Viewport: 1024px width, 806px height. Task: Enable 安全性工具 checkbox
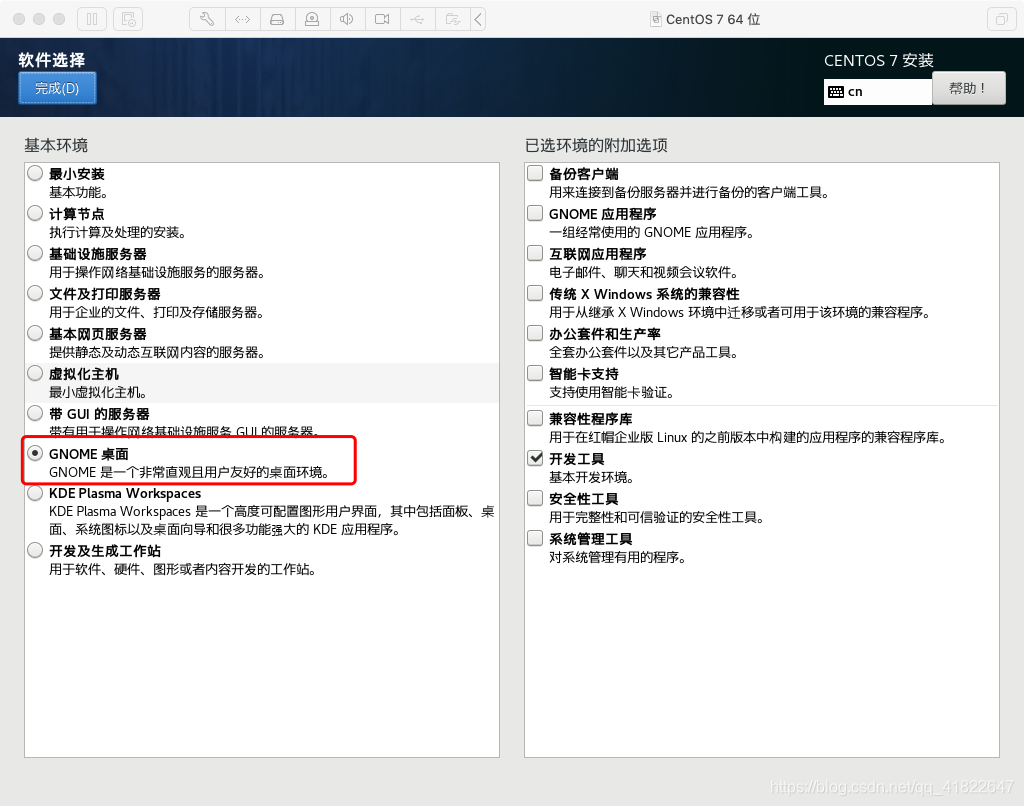(x=535, y=498)
